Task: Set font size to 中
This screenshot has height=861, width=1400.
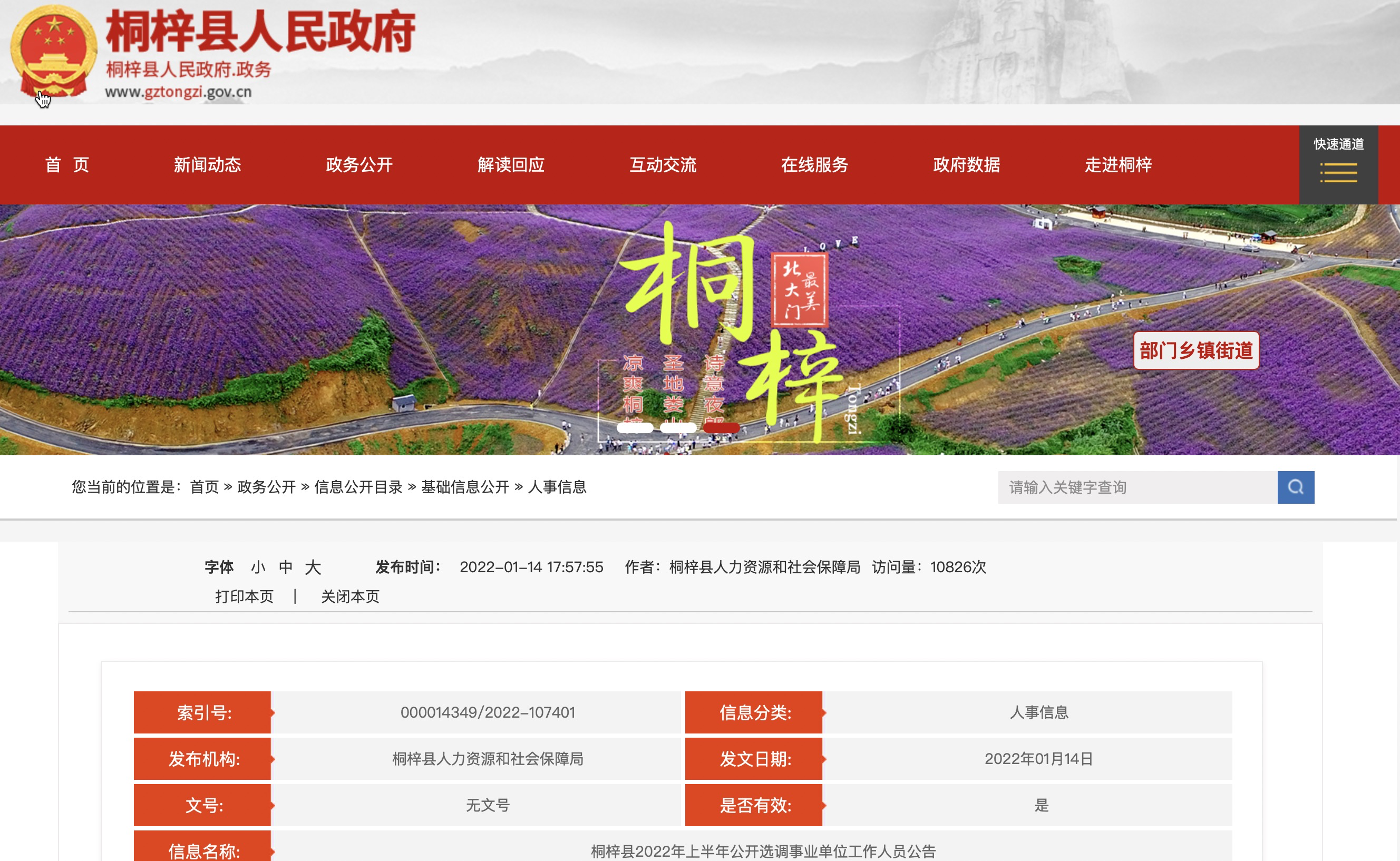Action: click(x=285, y=567)
